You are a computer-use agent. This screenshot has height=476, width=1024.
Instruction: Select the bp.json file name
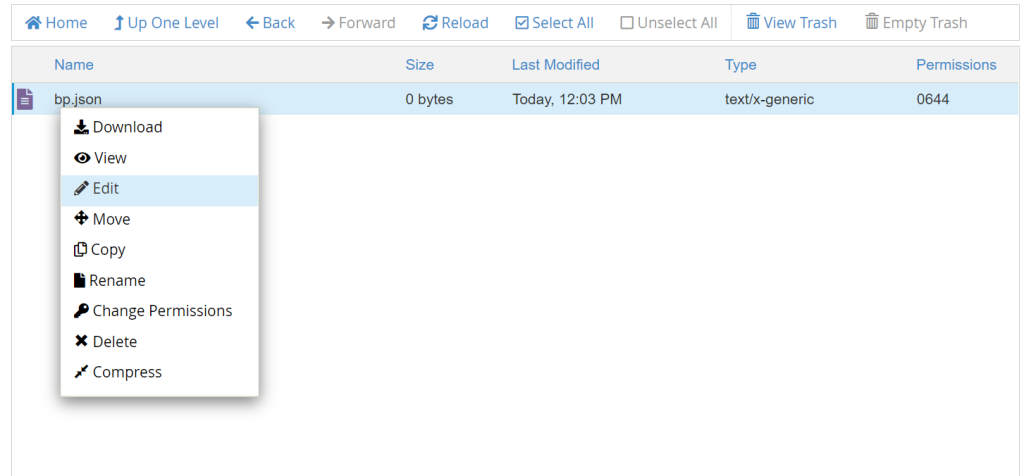[78, 100]
